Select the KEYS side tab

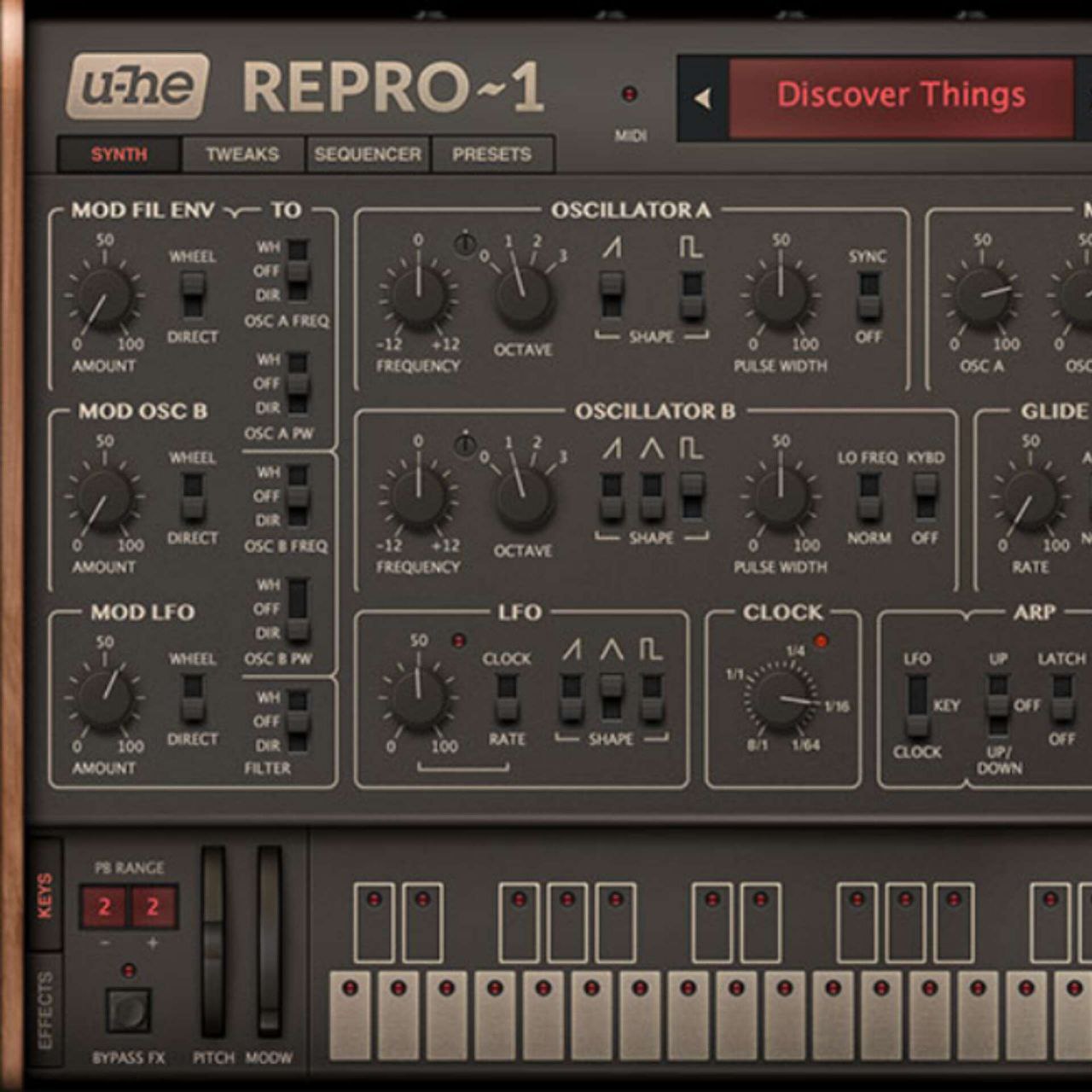[x=45, y=894]
